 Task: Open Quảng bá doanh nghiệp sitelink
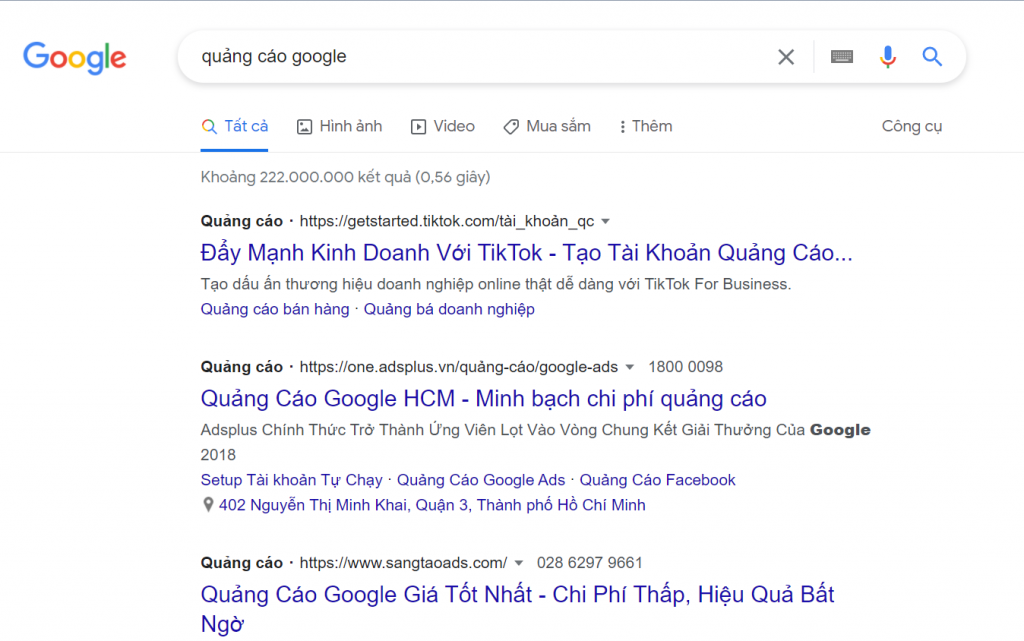(x=449, y=309)
